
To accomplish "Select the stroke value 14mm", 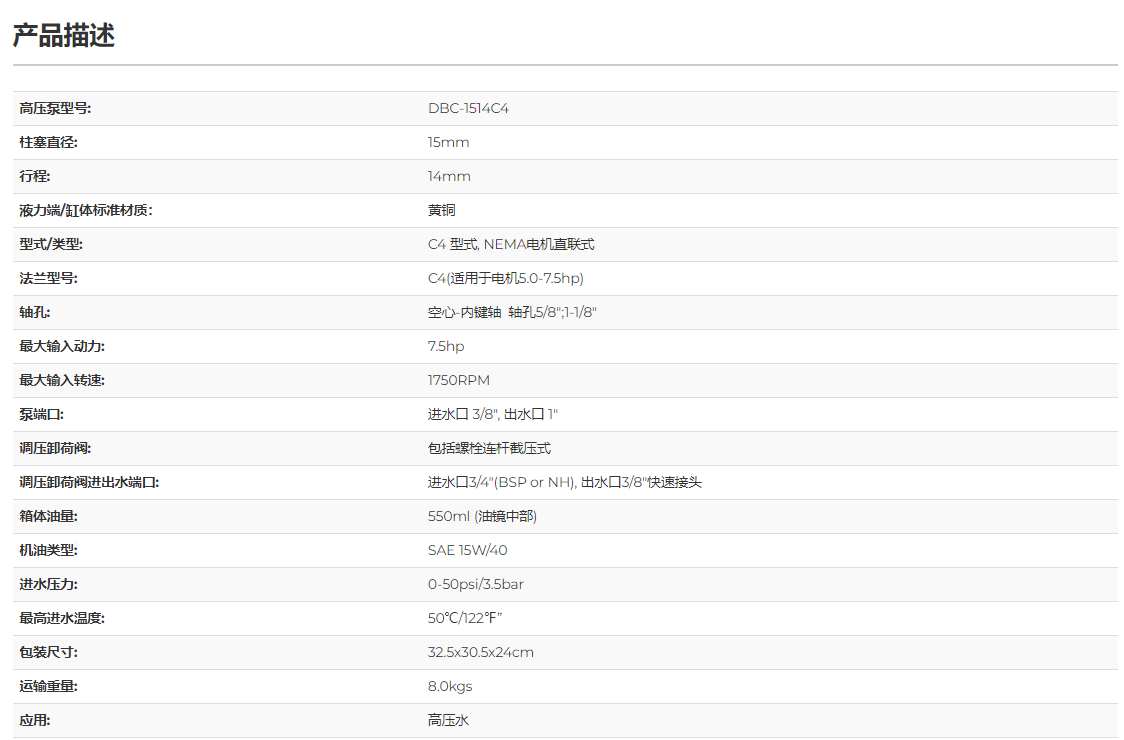I will (449, 176).
